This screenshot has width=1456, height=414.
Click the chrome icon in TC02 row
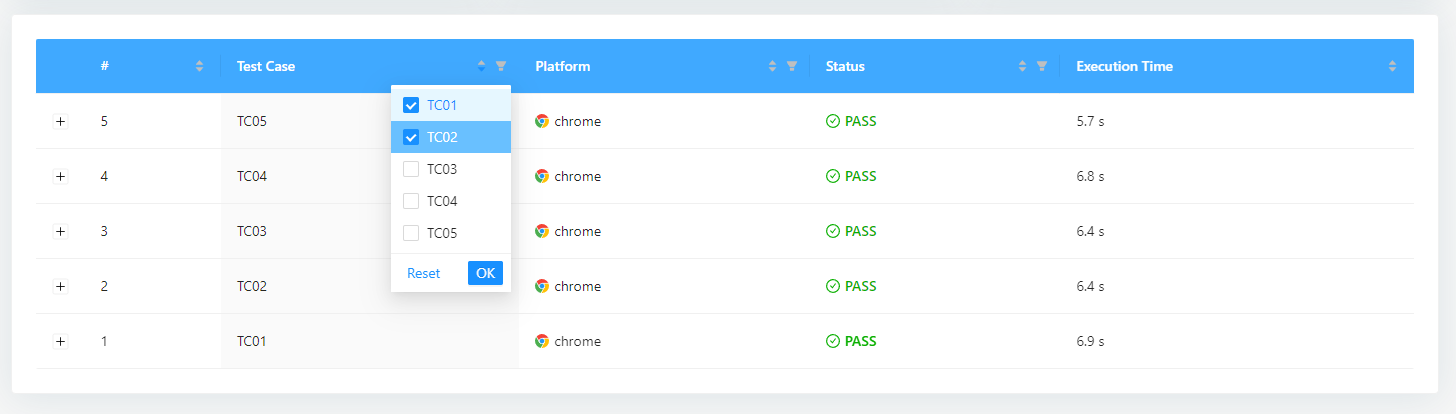(x=542, y=286)
